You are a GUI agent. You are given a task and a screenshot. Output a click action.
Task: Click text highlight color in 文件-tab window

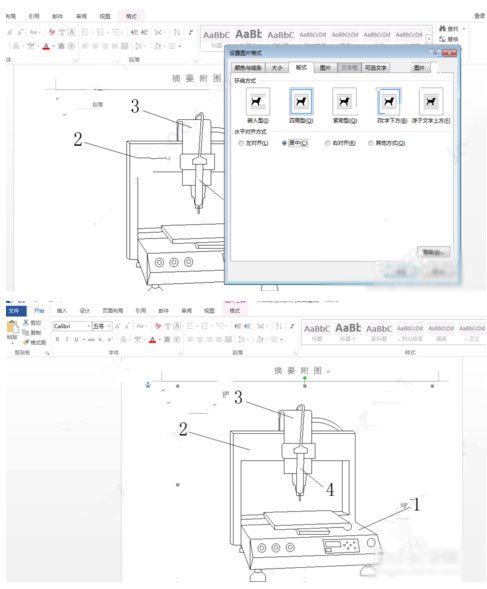pyautogui.click(x=138, y=340)
